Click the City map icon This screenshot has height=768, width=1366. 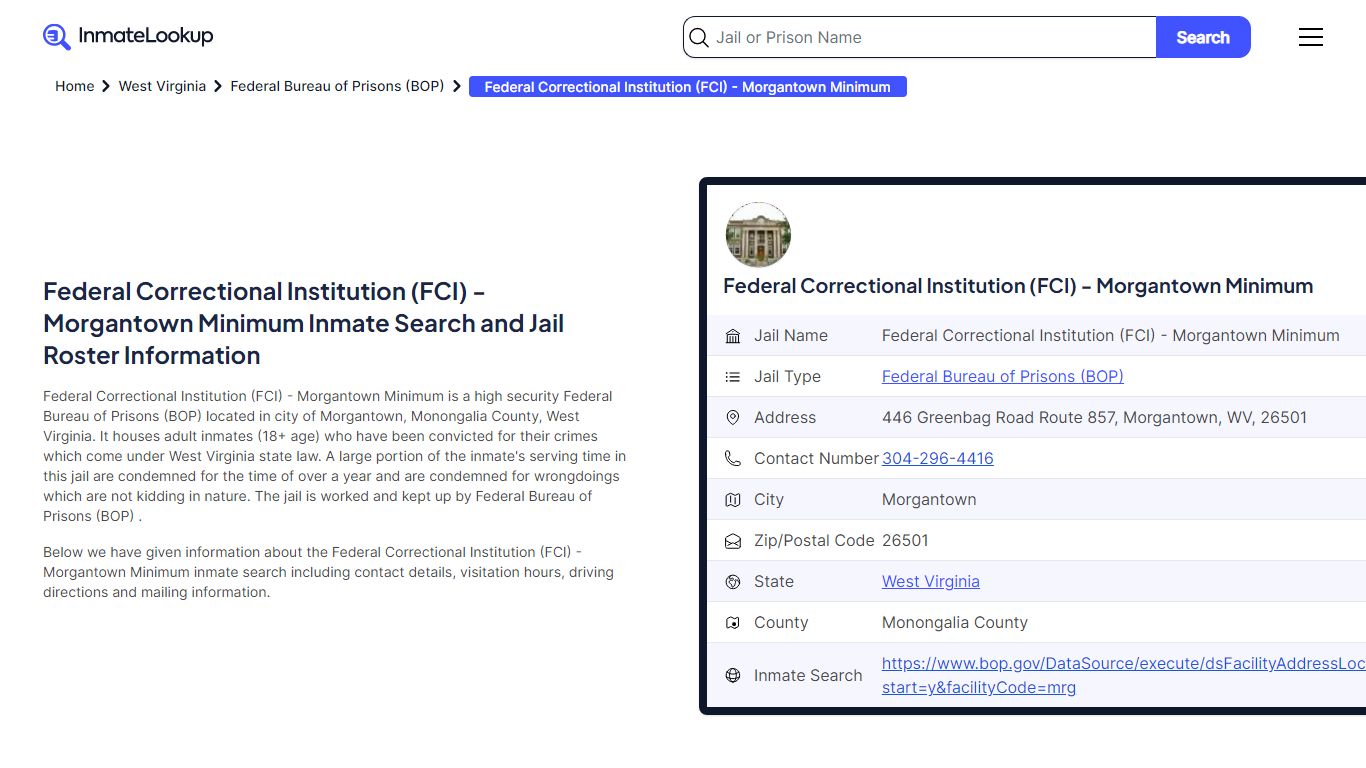point(733,500)
